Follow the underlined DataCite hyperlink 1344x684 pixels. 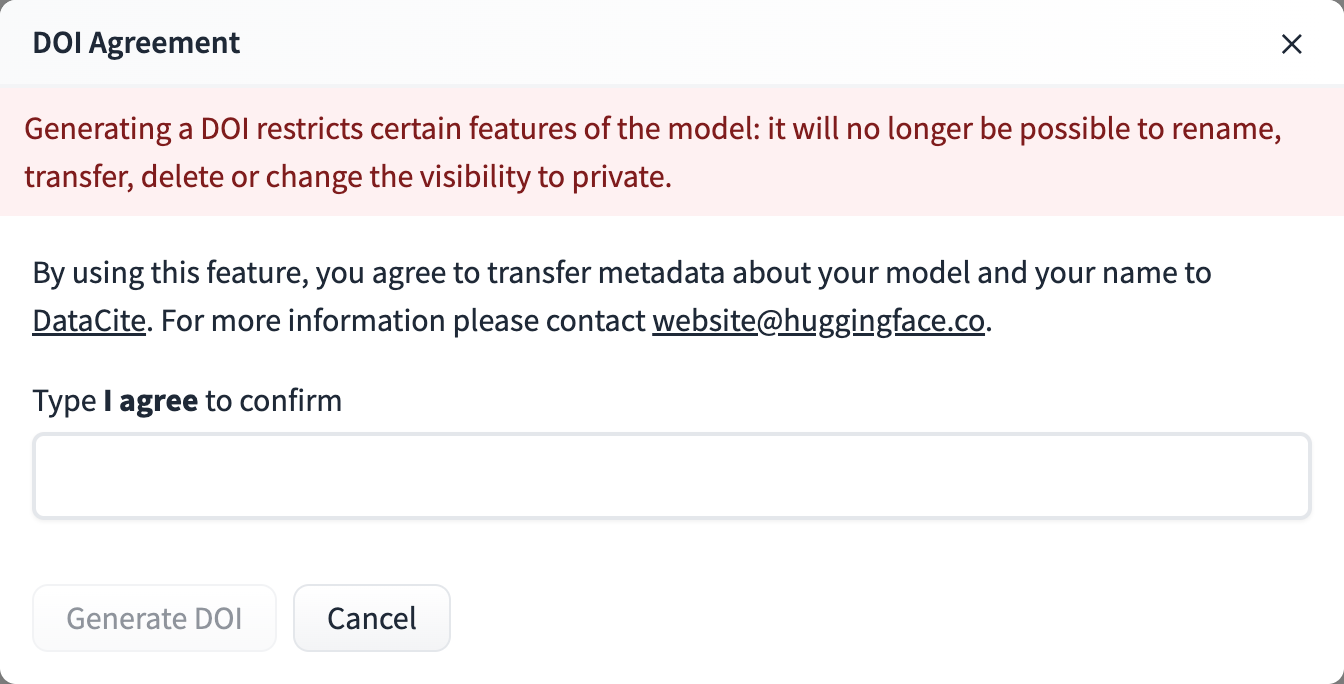click(x=89, y=322)
